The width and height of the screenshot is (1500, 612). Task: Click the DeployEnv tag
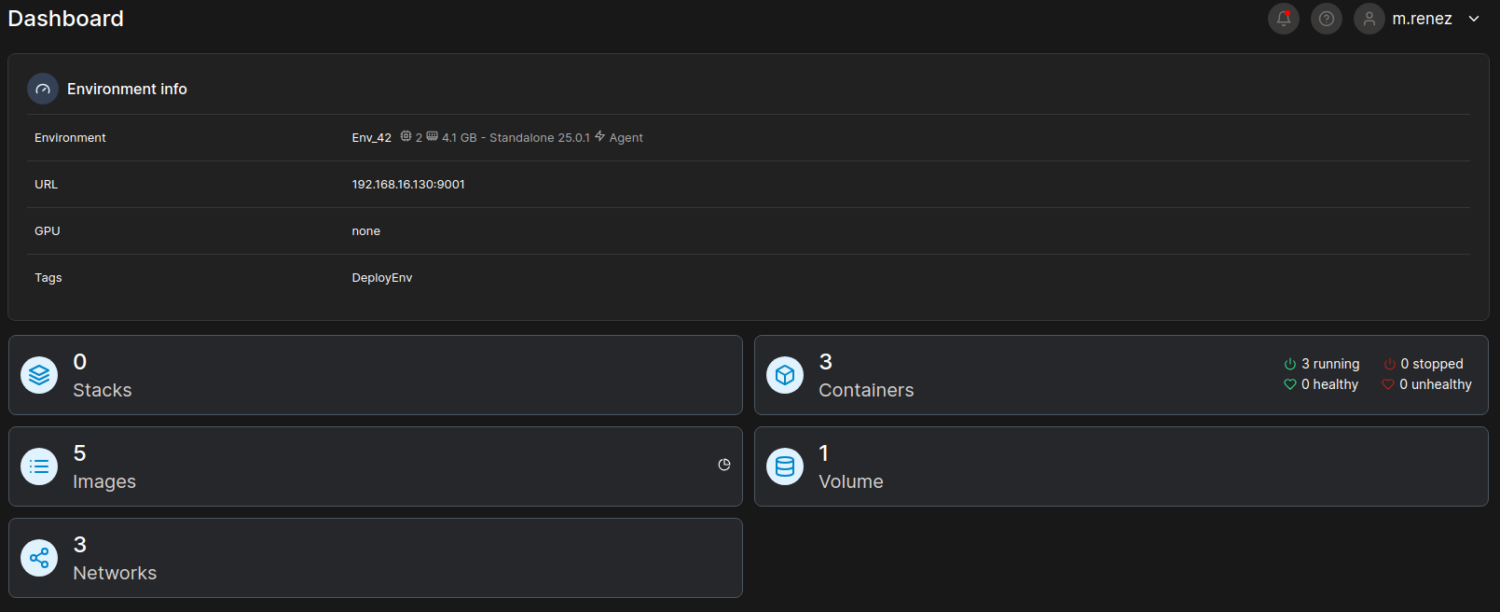tap(382, 278)
